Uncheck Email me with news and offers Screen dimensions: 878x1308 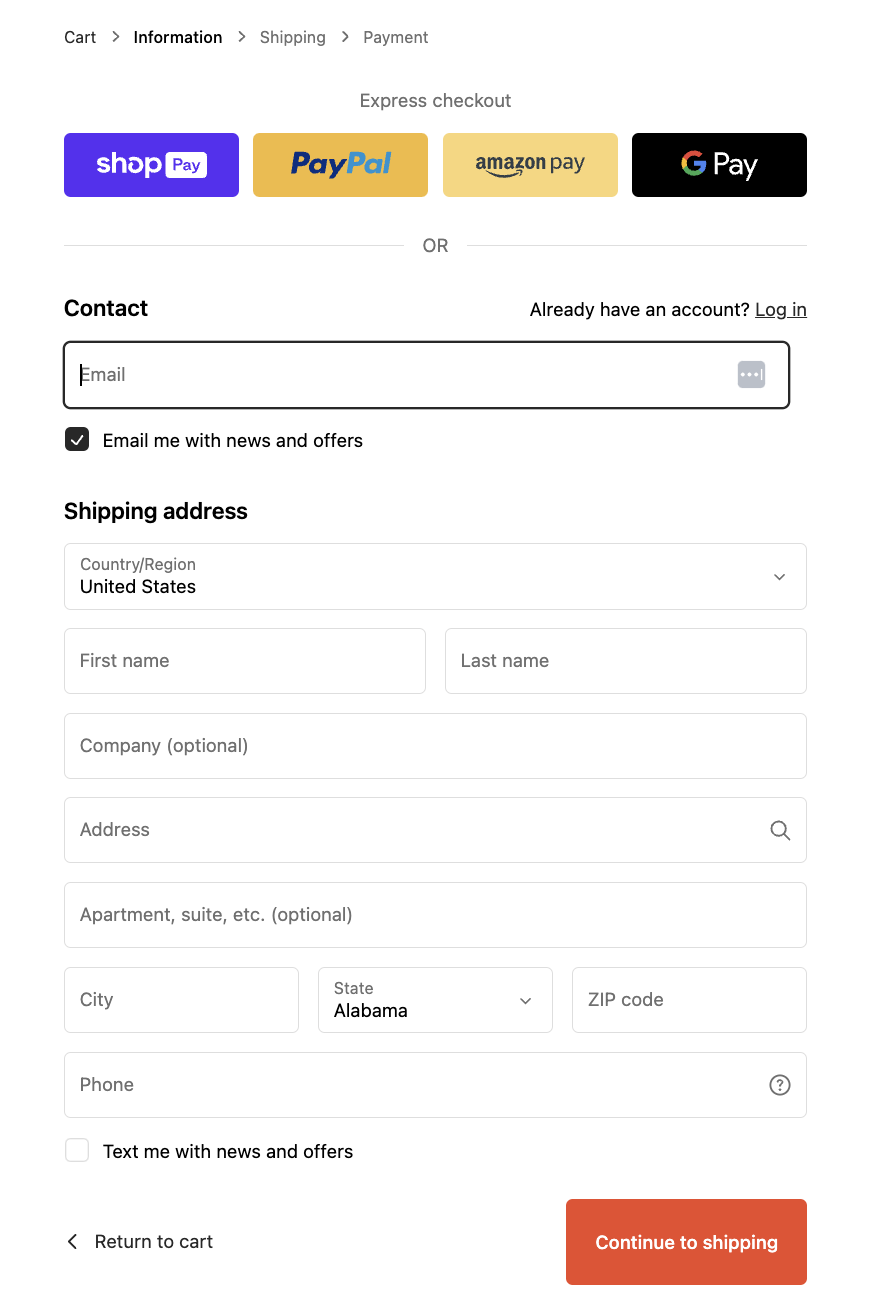pos(77,440)
